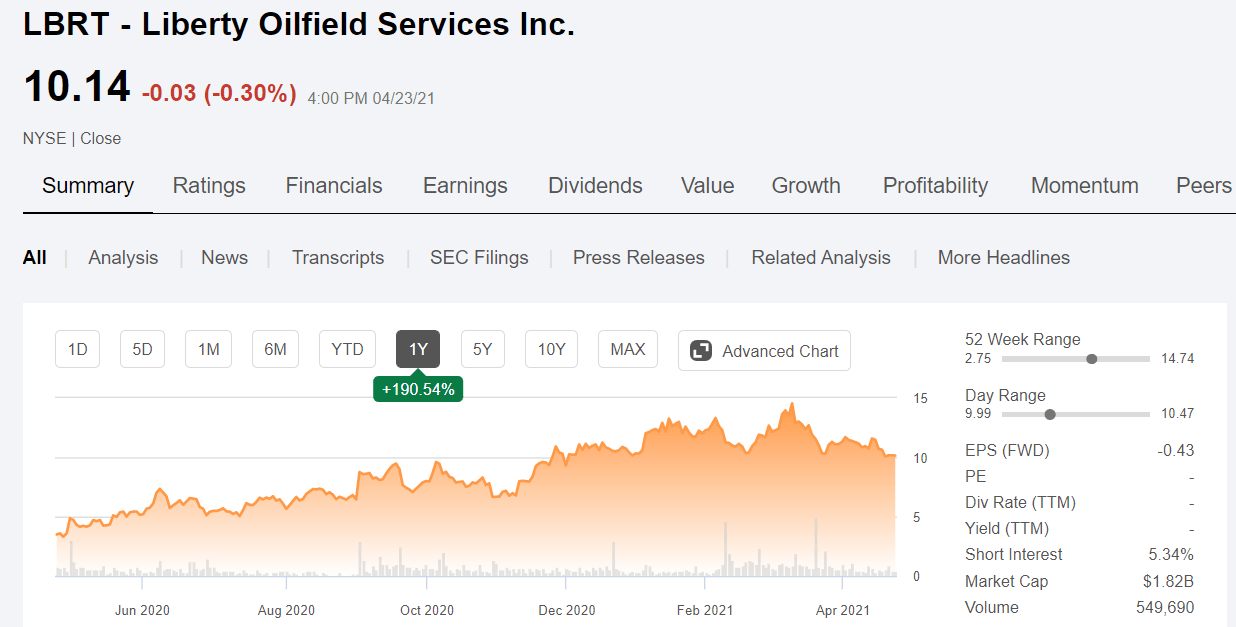Open the Transcripts list
1236x627 pixels.
tap(338, 257)
